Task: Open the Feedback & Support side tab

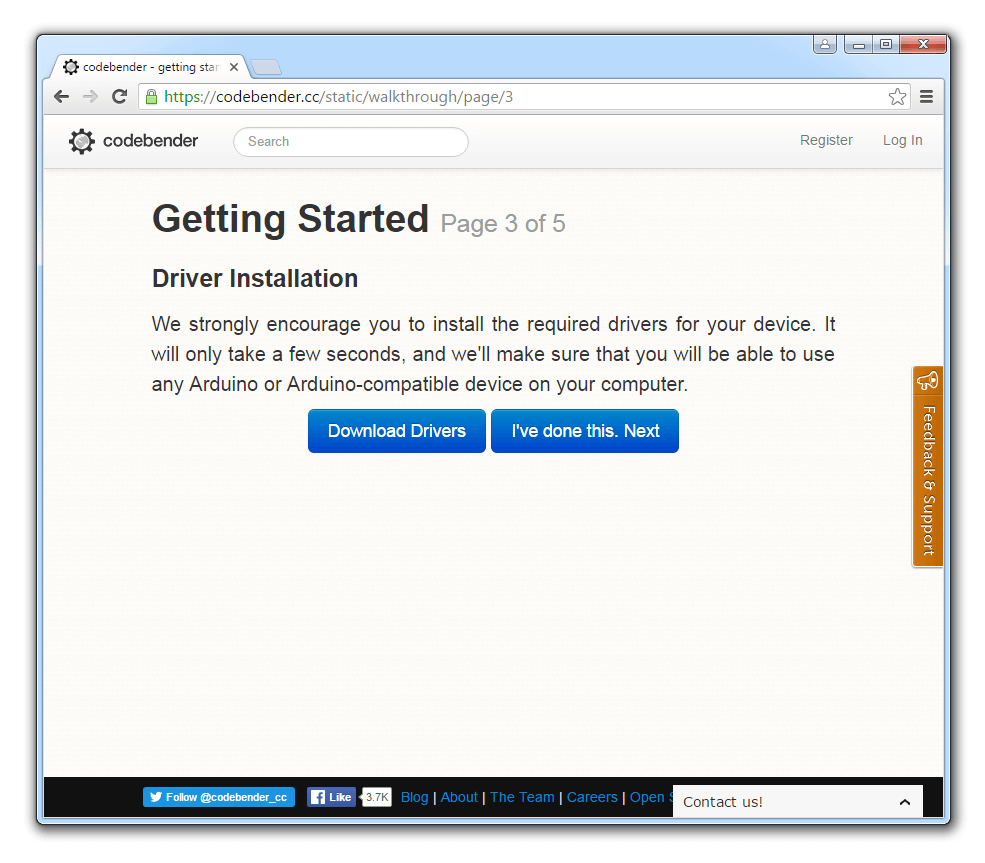Action: (x=928, y=467)
